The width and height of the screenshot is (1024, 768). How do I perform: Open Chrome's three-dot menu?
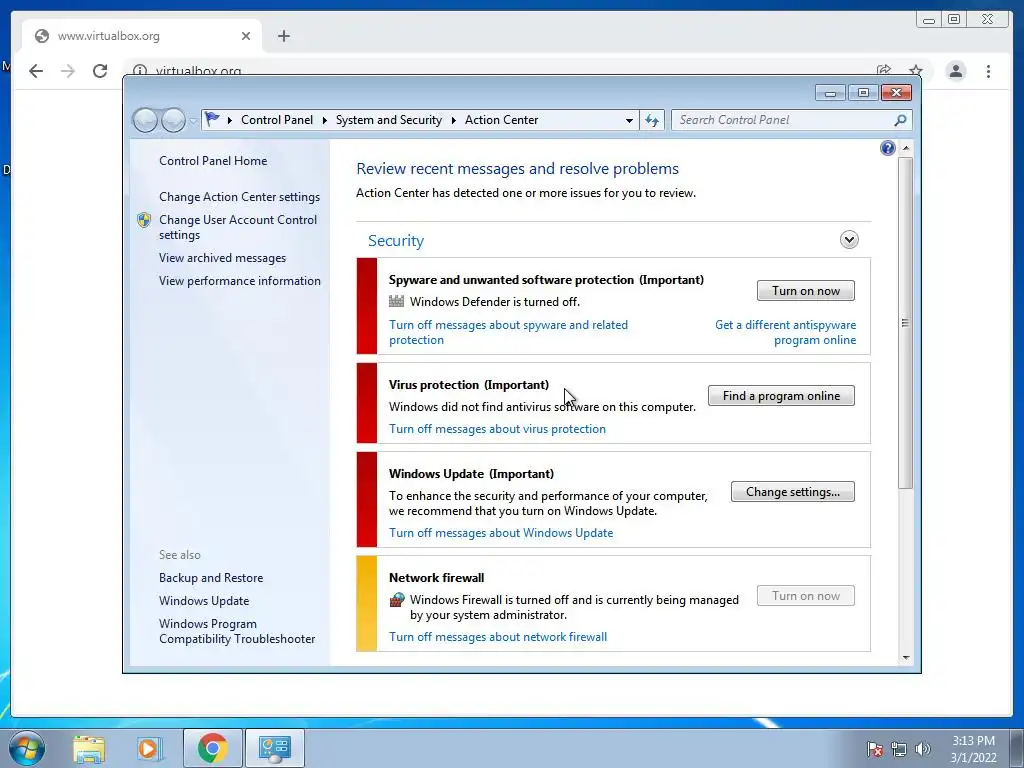(988, 71)
